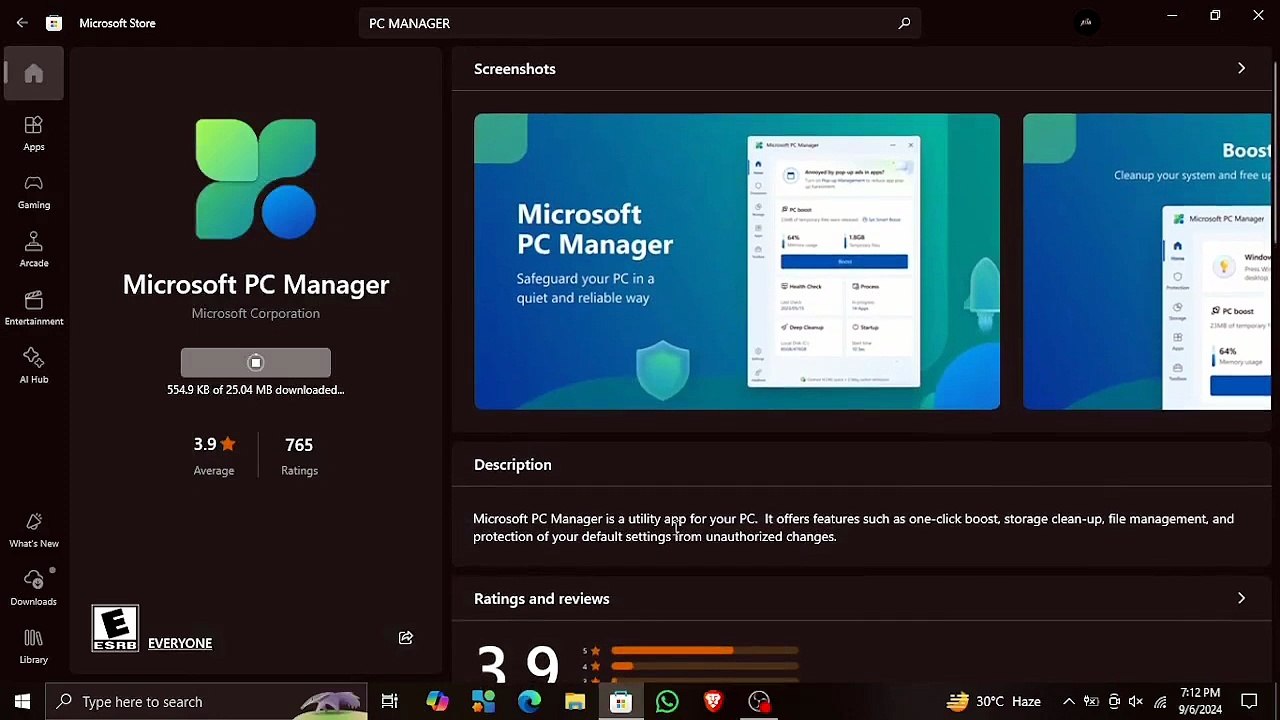
Task: Click the download status text '554.9 KB of 25.04 MB downloaded'
Action: 256,390
